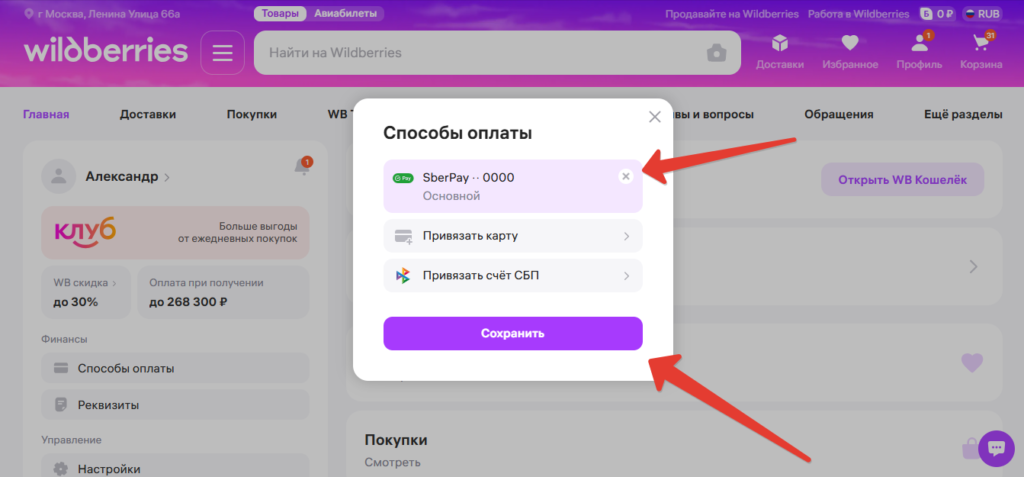Open Привязать счёт СБП option

tap(513, 276)
